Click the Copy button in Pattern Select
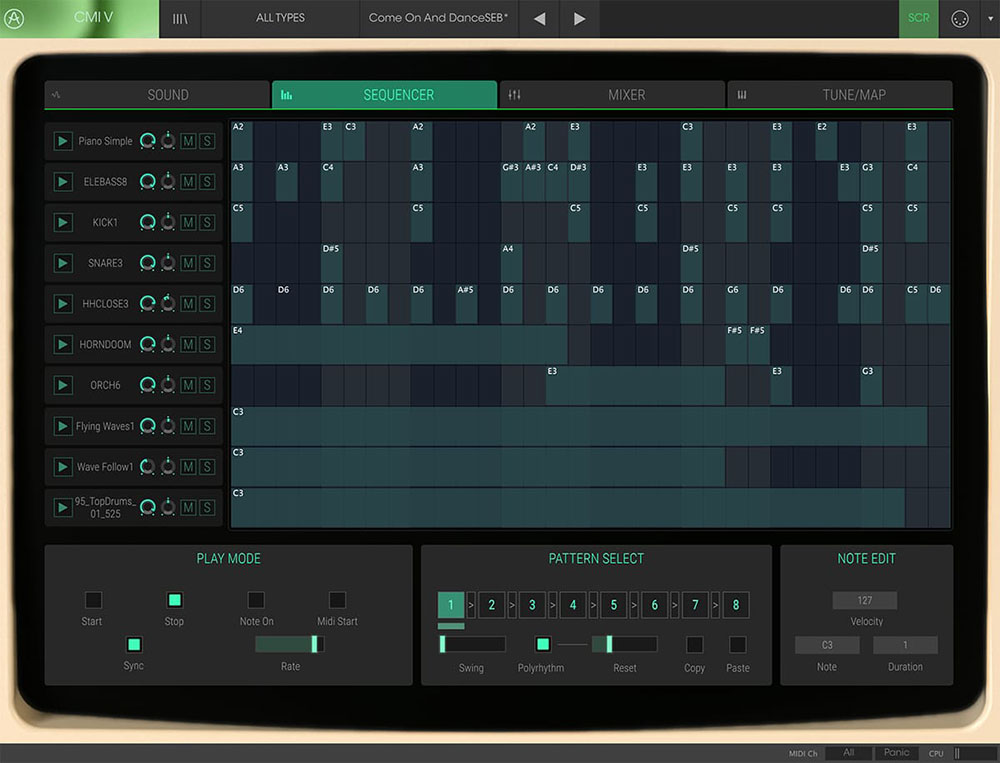Viewport: 1000px width, 763px height. pos(694,645)
